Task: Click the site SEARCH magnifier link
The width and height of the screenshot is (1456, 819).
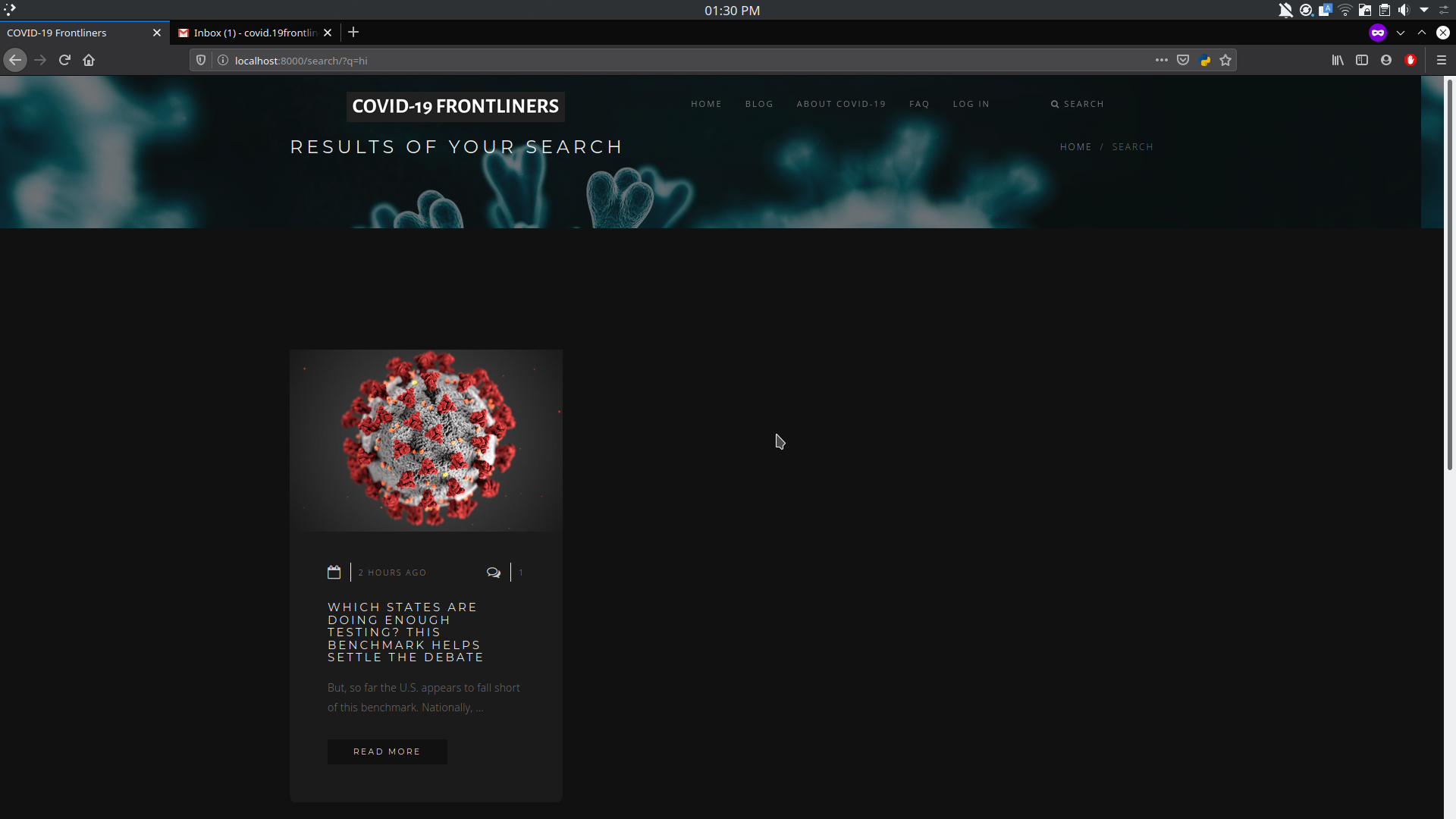Action: pyautogui.click(x=1078, y=104)
